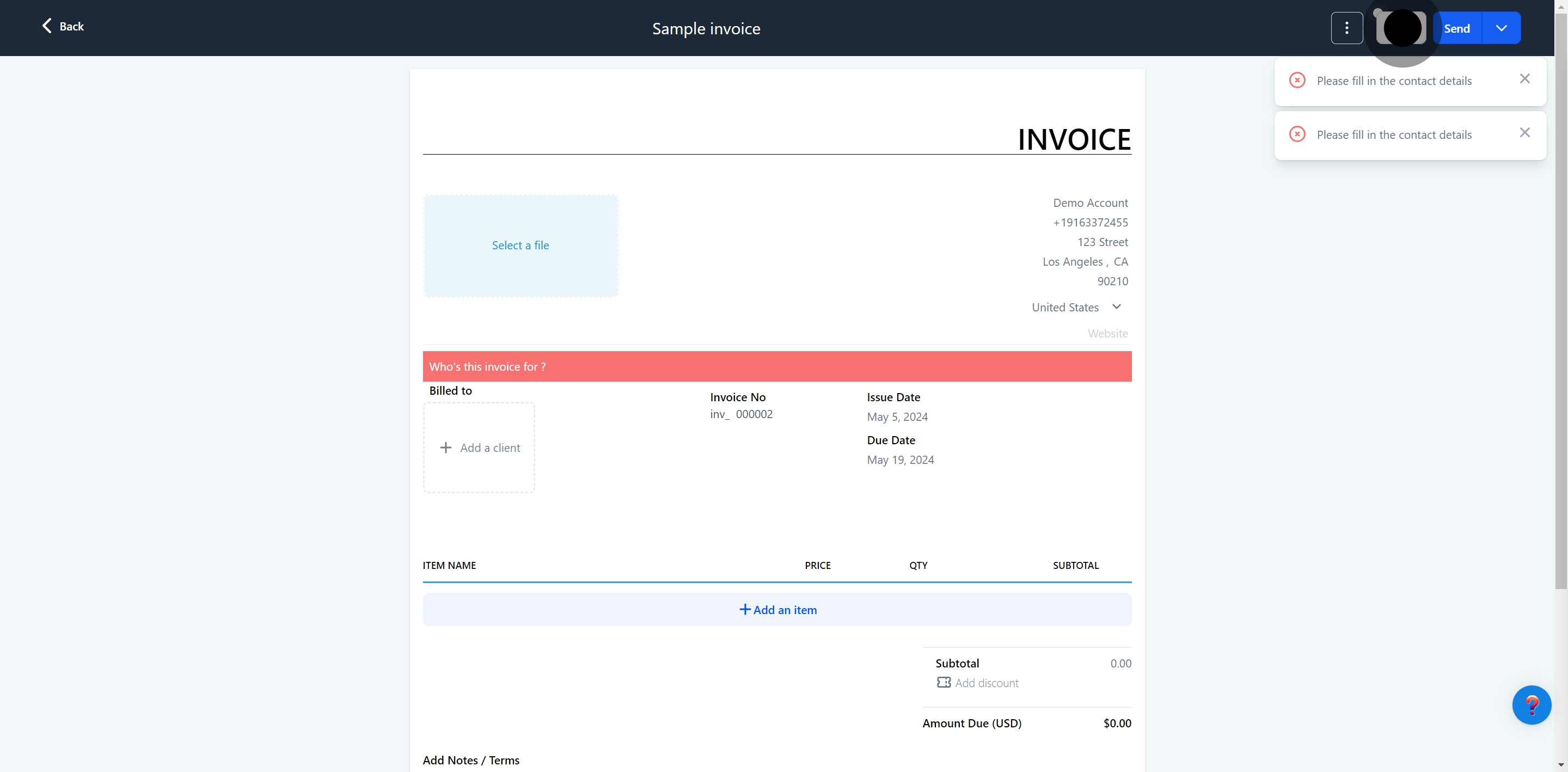
Task: Click the Back arrow icon
Action: click(47, 26)
